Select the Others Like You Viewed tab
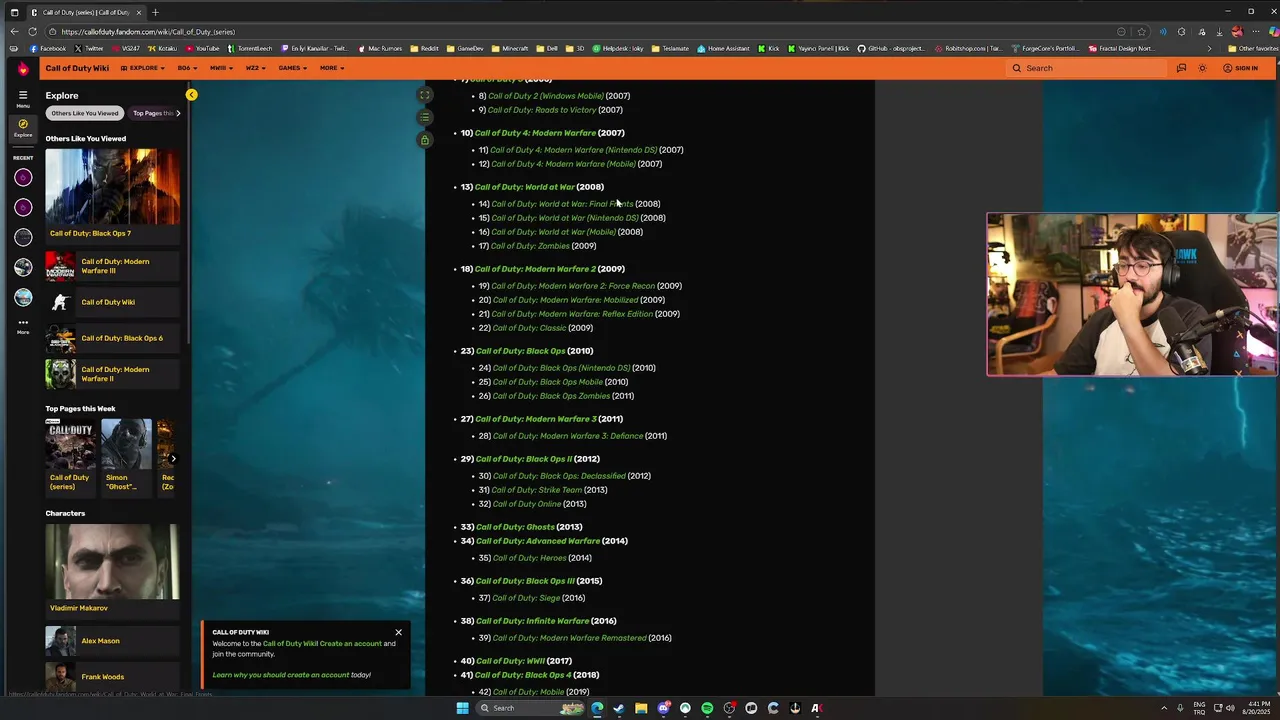Screen dimensions: 1280x720 (x=85, y=113)
